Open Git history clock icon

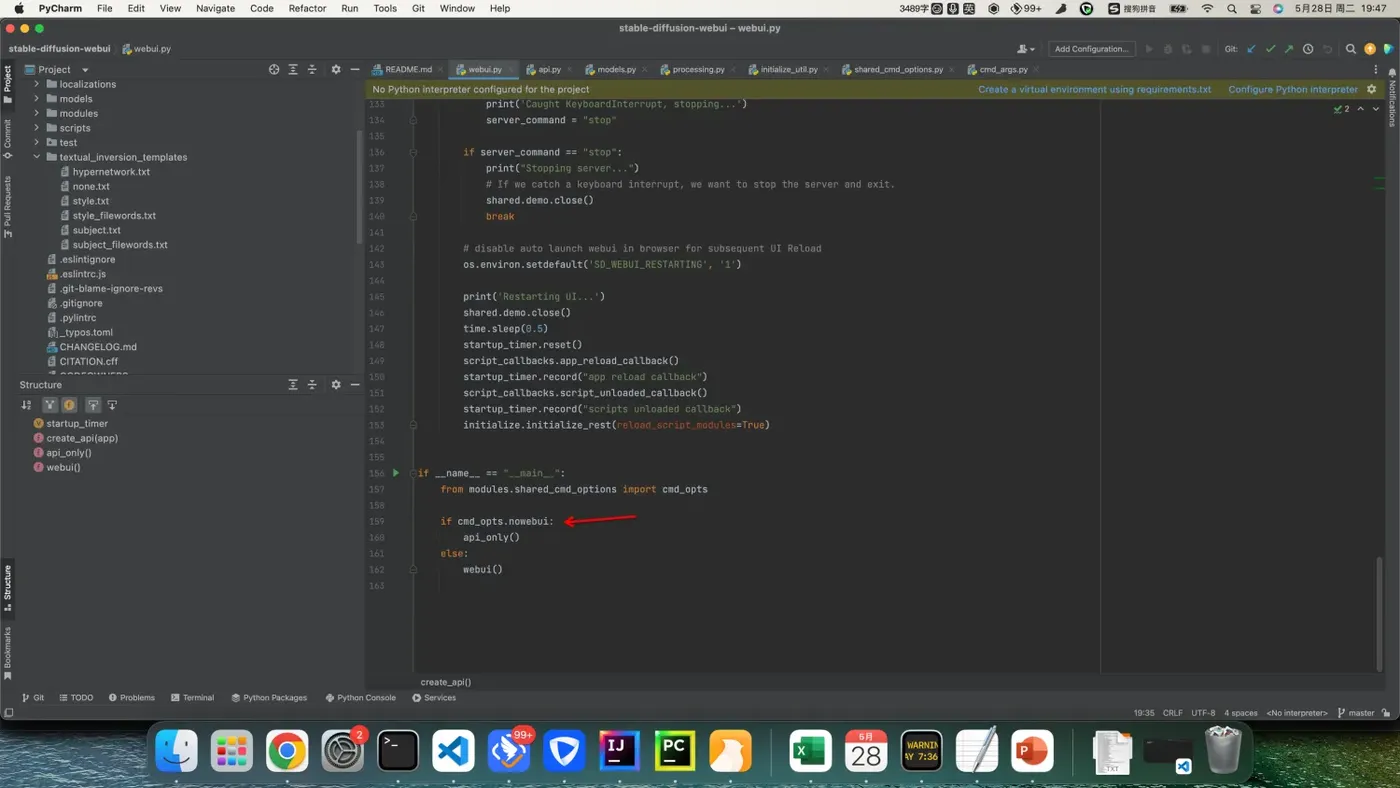coord(1308,49)
